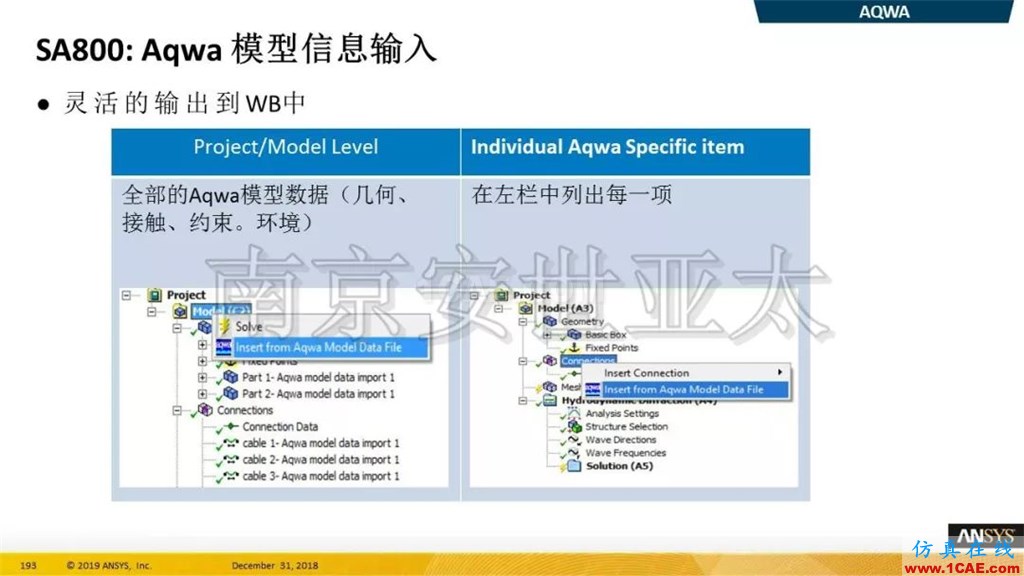
Task: Collapse the Project node in right tree
Action: tap(474, 295)
